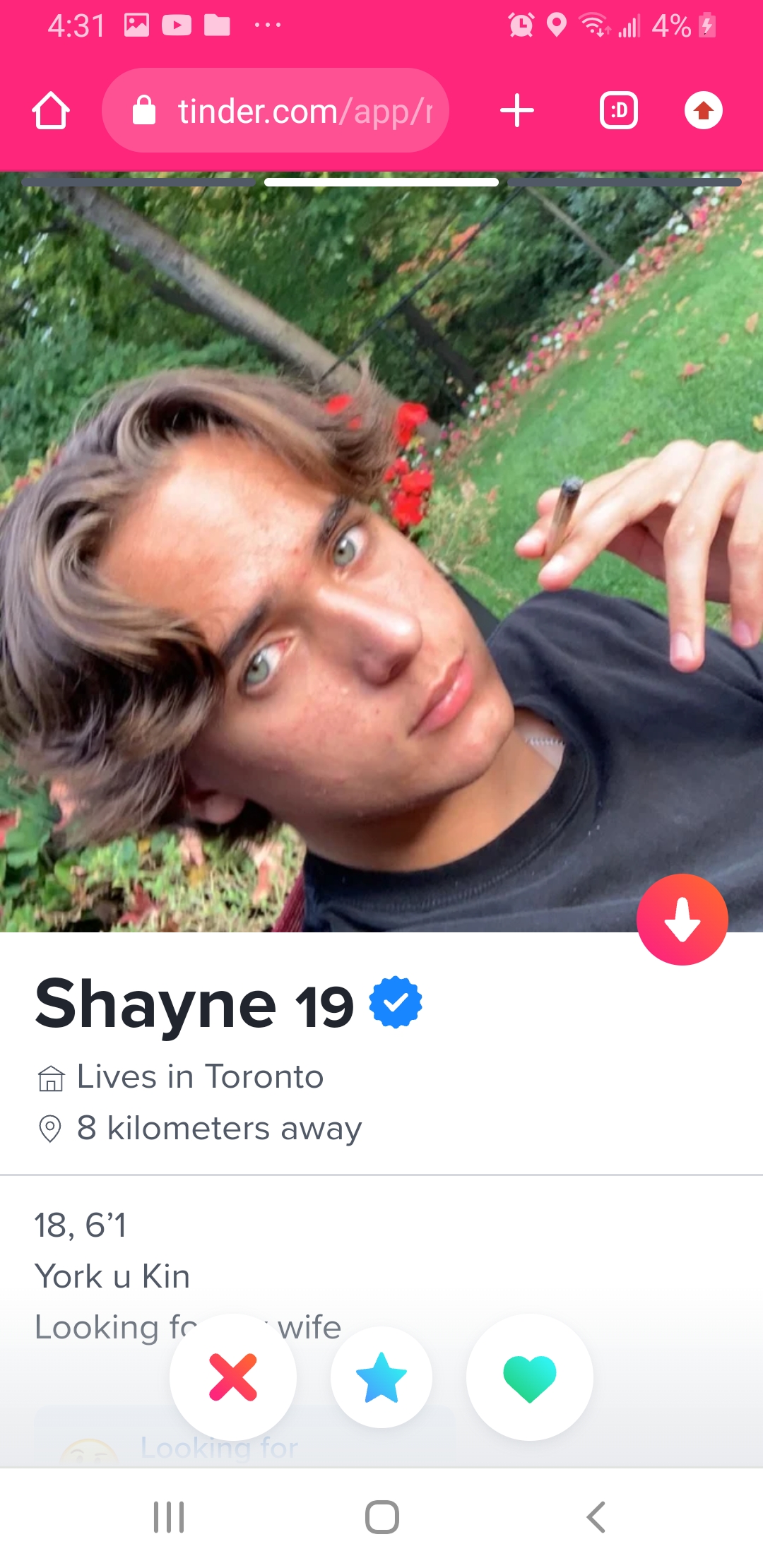Tap the blue verified checkmark badge
The image size is (763, 1568).
(x=396, y=1003)
